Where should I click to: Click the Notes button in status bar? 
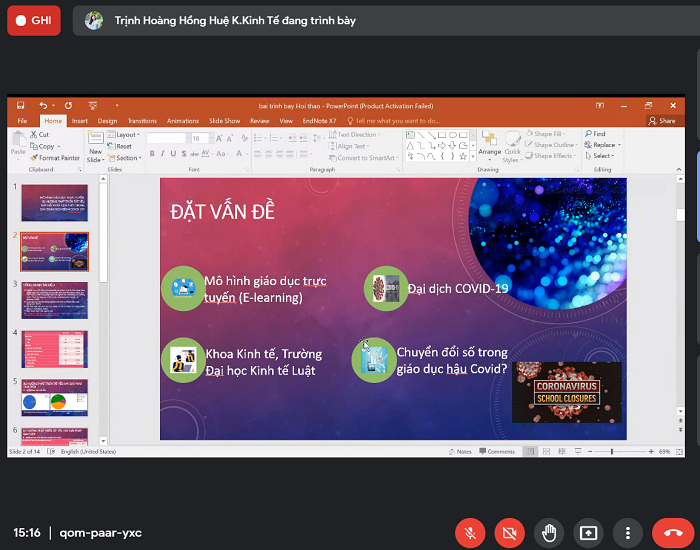pos(461,452)
